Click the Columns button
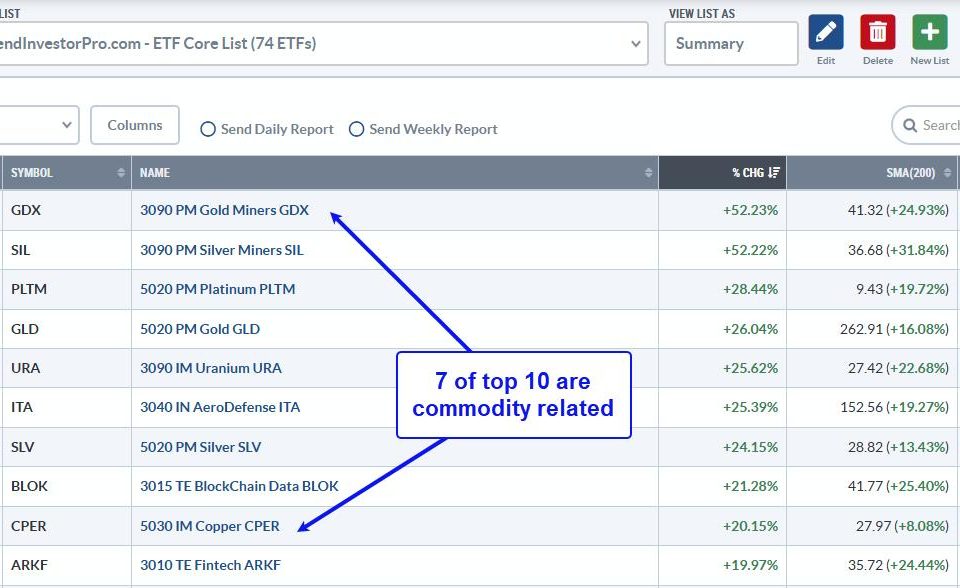The width and height of the screenshot is (960, 588). point(135,125)
